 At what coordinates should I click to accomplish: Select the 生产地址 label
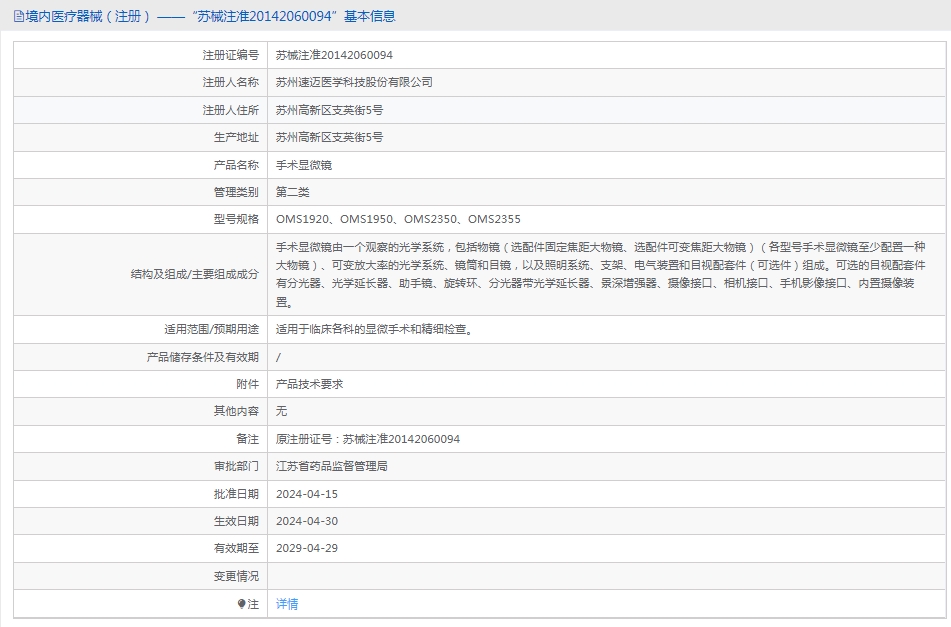pyautogui.click(x=236, y=138)
